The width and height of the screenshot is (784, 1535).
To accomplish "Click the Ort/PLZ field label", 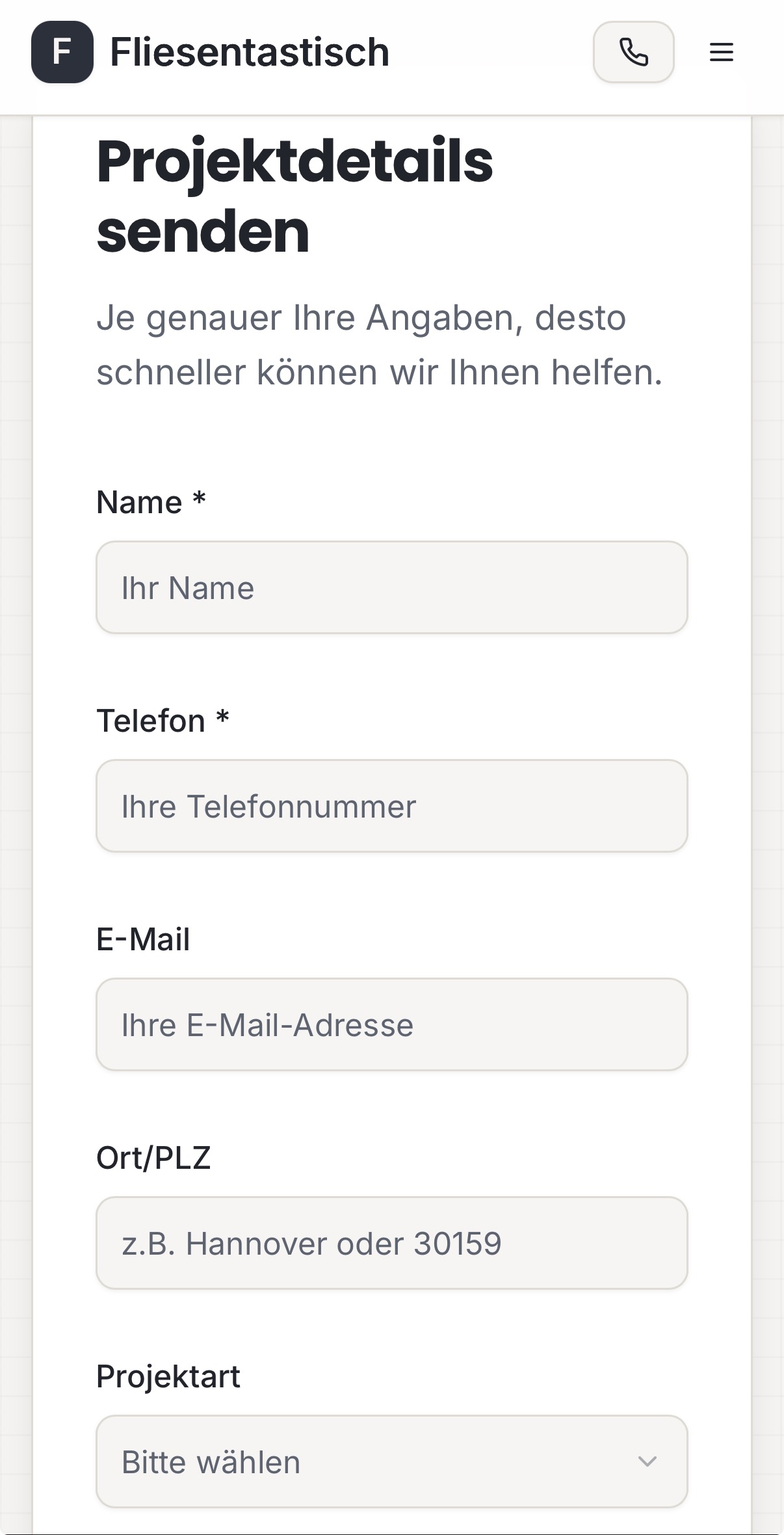I will pos(153,1158).
